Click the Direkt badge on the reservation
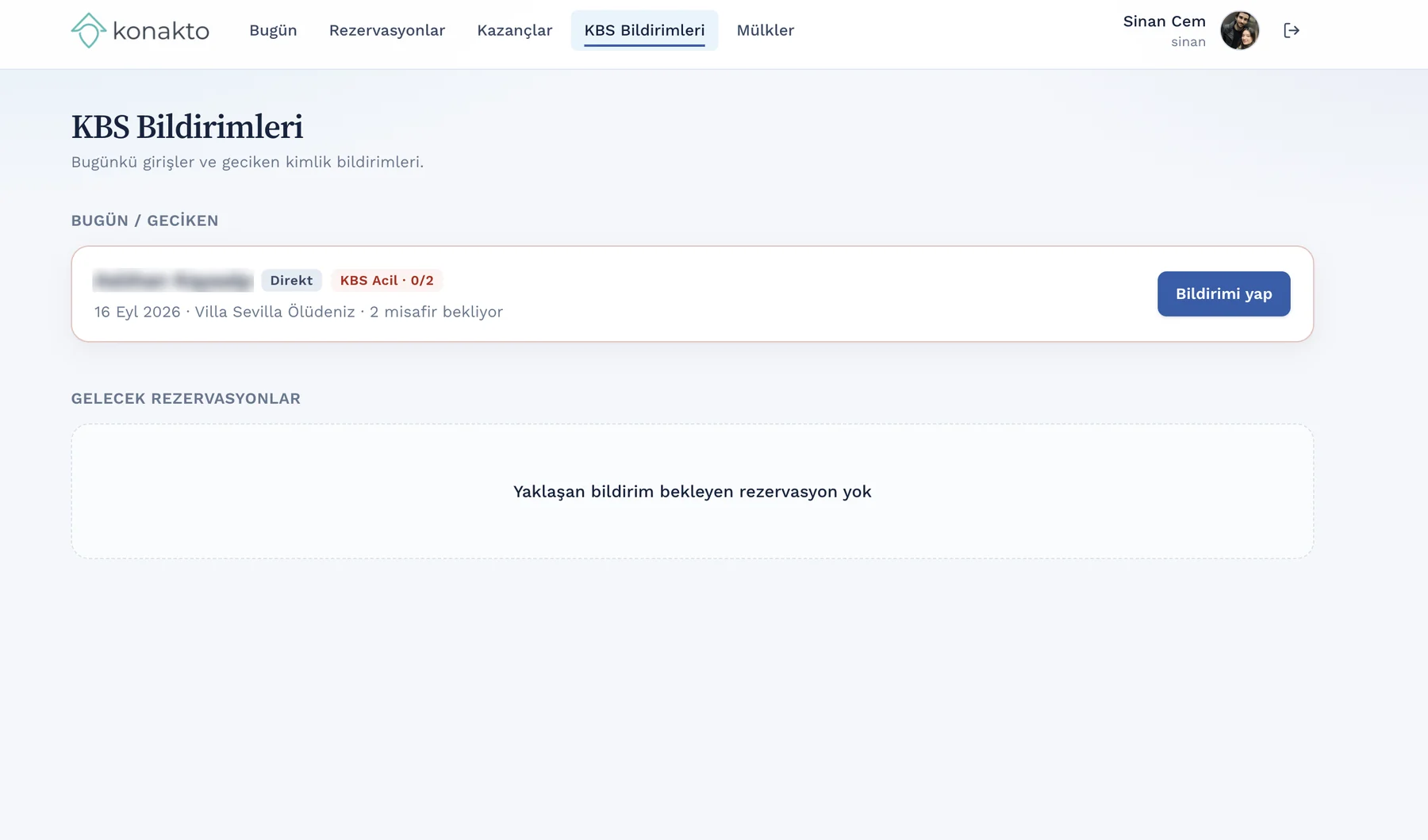The height and width of the screenshot is (840, 1428). [x=291, y=280]
